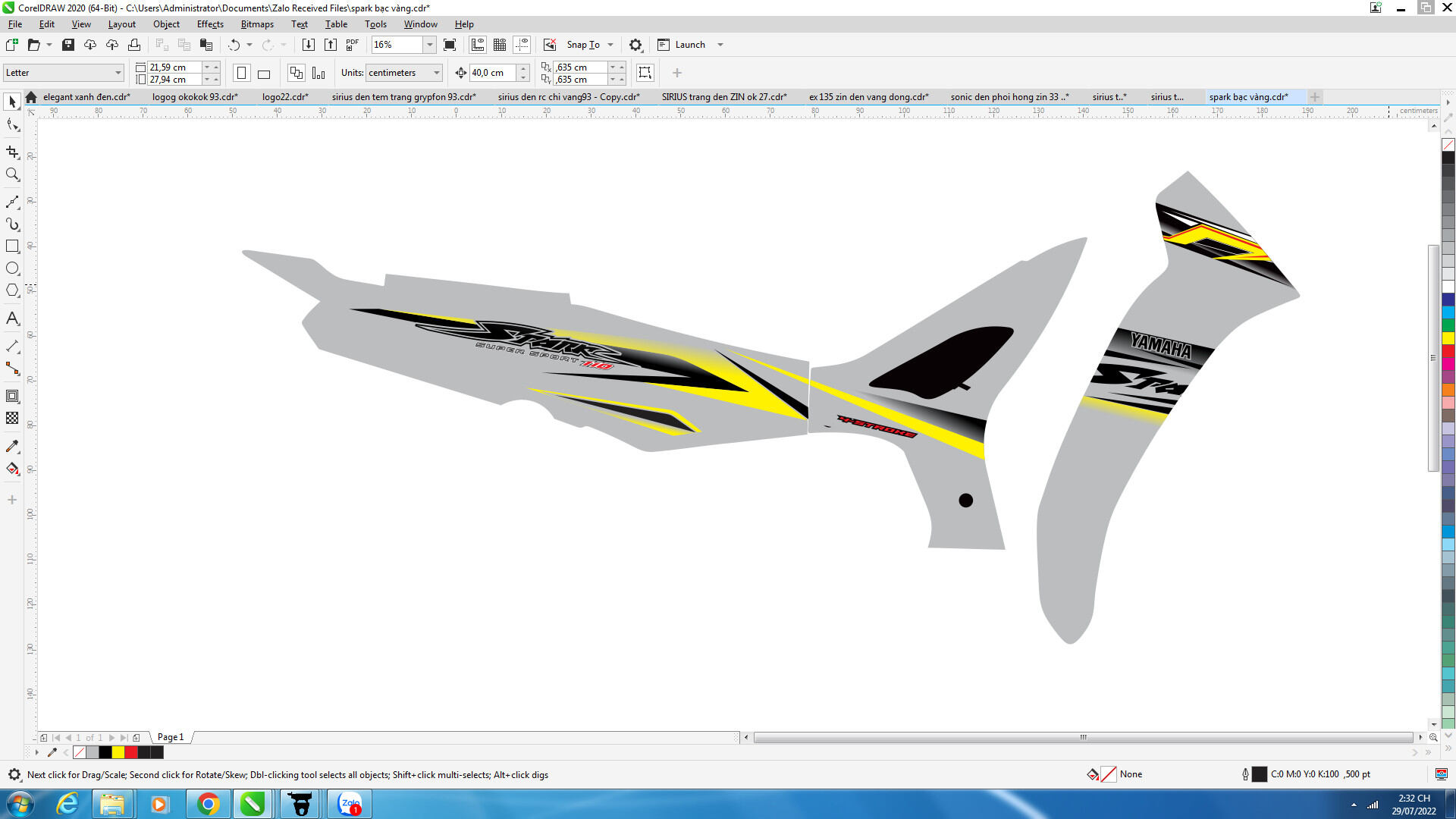Select the Transparency tool

click(12, 418)
